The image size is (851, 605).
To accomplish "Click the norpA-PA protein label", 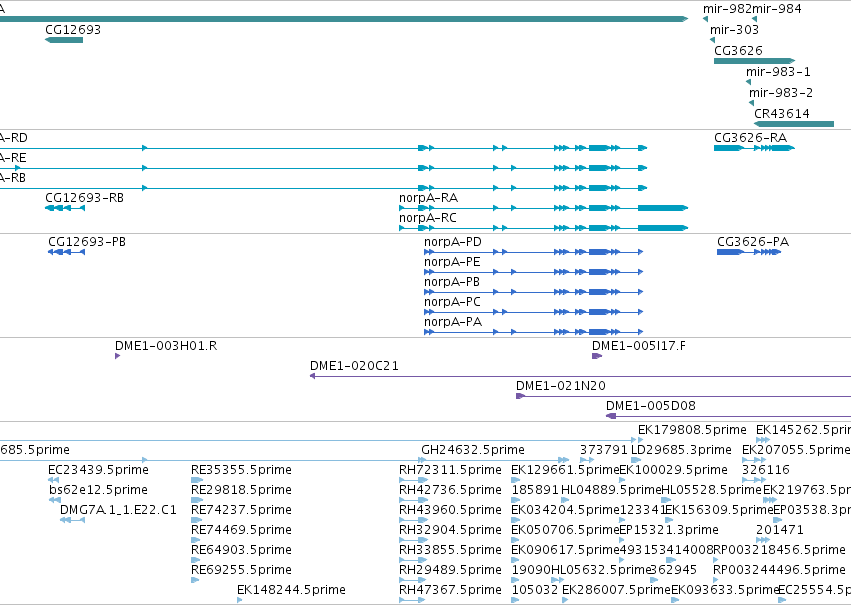I will tap(453, 322).
